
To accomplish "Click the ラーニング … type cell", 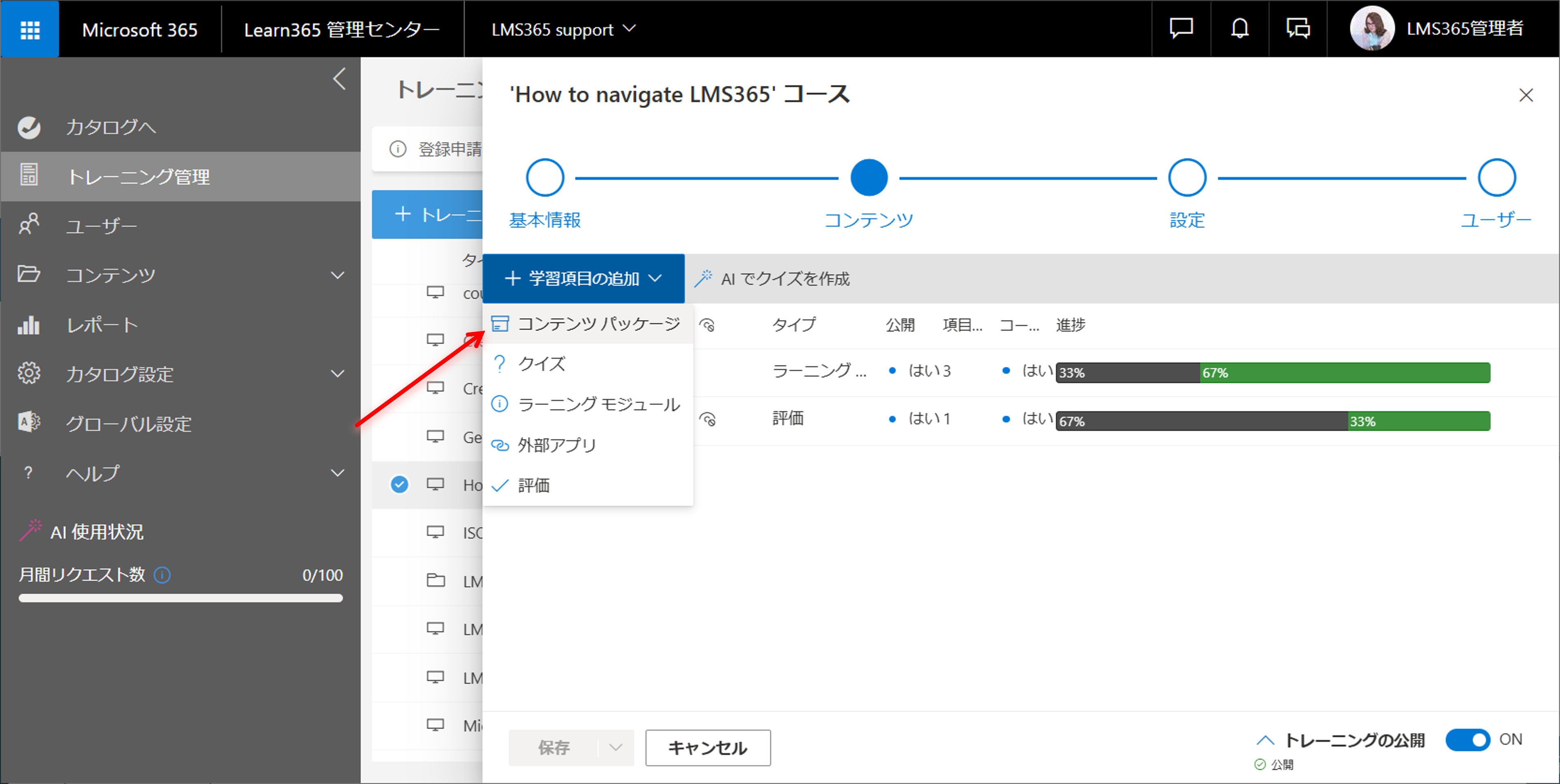I will click(819, 370).
